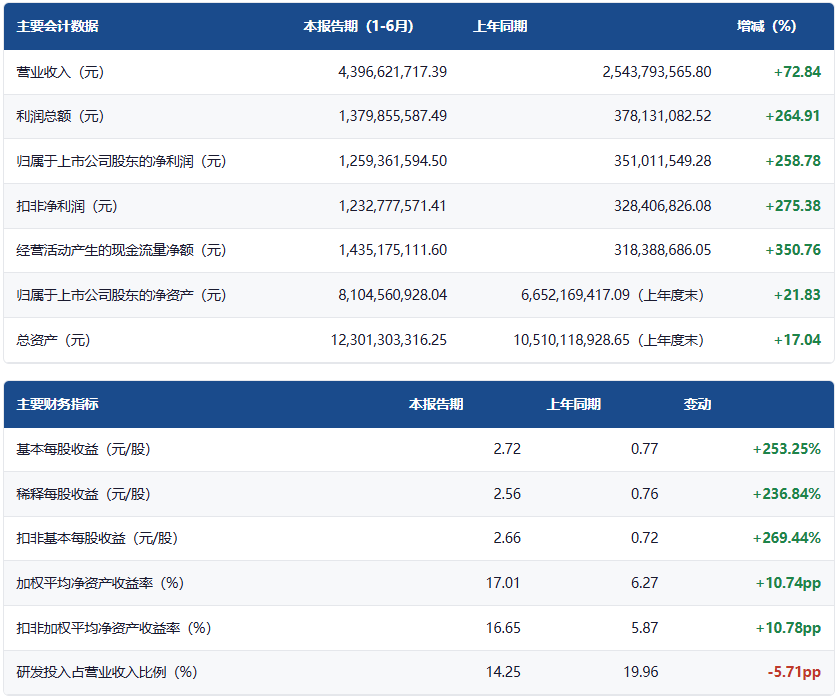Click value 10,510,118,928.65（上年度末）

pyautogui.click(x=609, y=340)
